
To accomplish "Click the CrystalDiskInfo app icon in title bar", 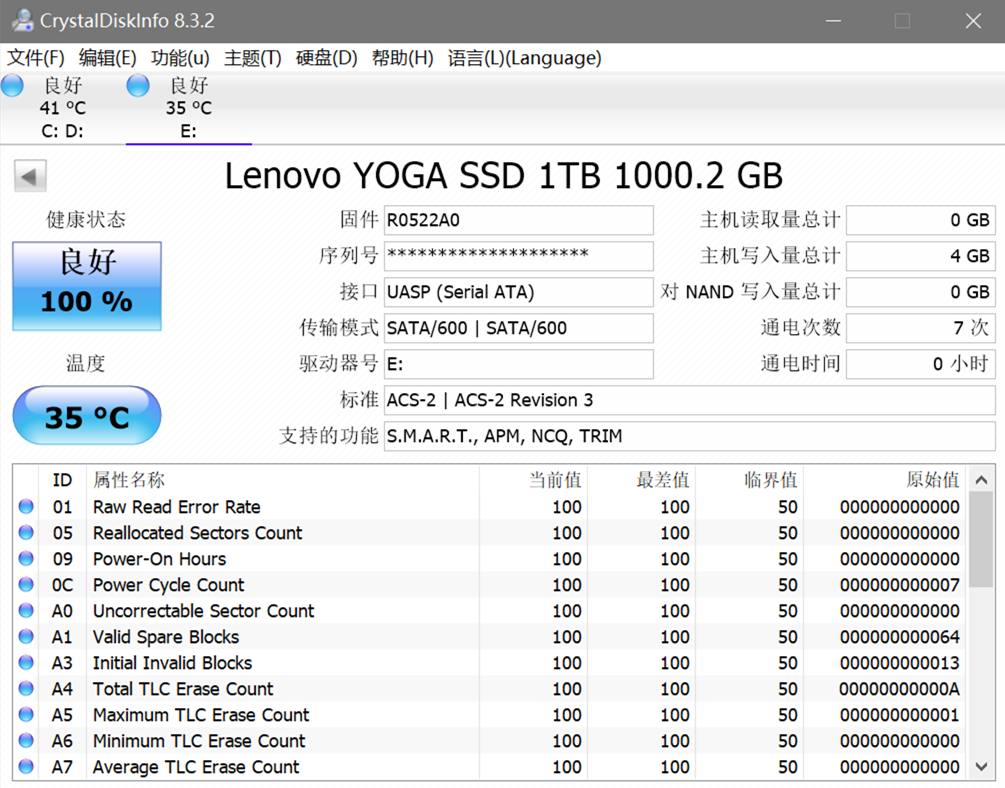I will (22, 20).
